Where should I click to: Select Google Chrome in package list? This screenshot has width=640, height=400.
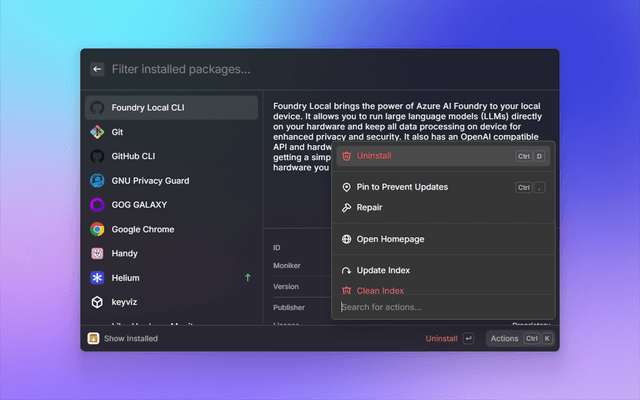171,229
